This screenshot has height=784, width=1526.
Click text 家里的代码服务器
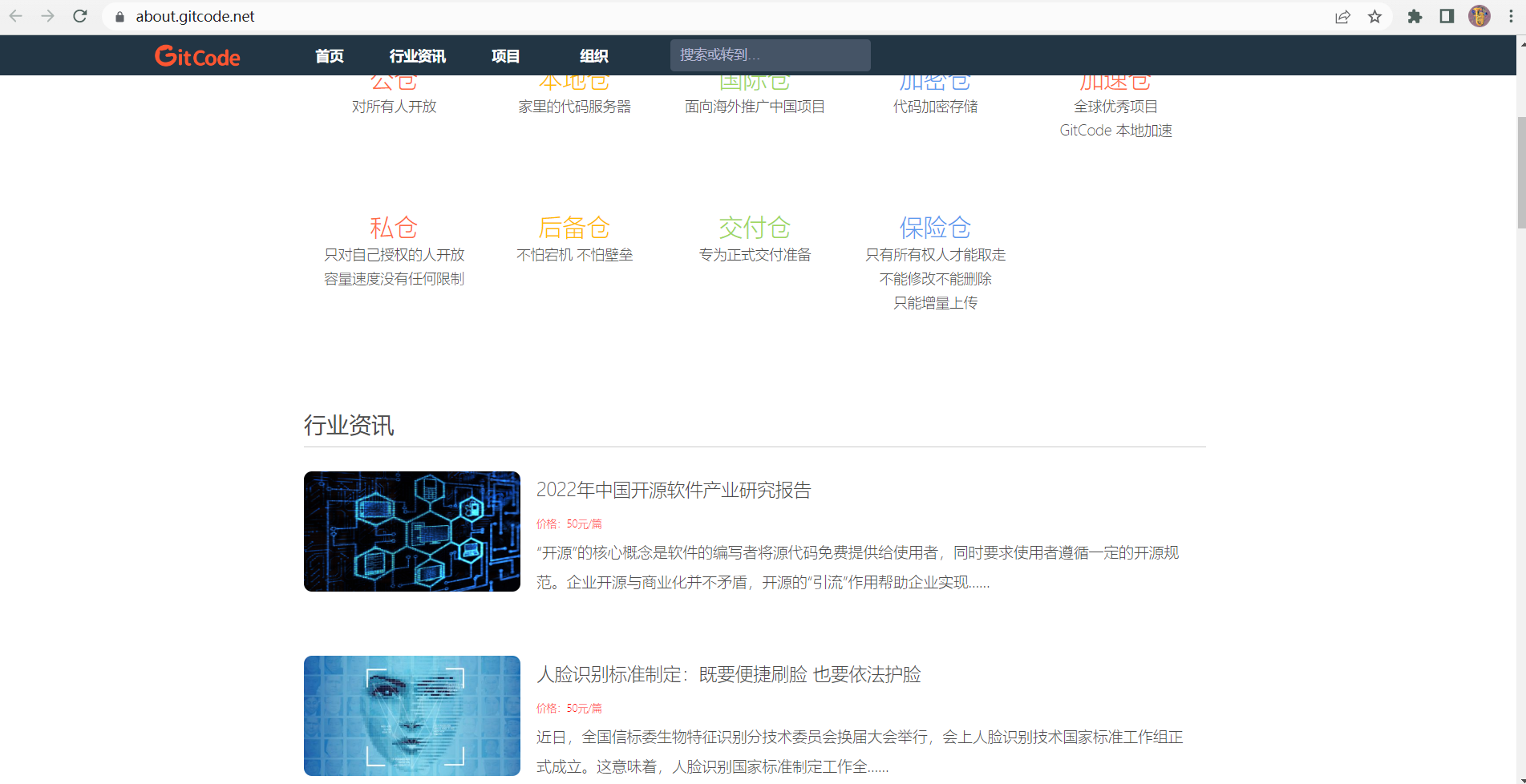(574, 107)
